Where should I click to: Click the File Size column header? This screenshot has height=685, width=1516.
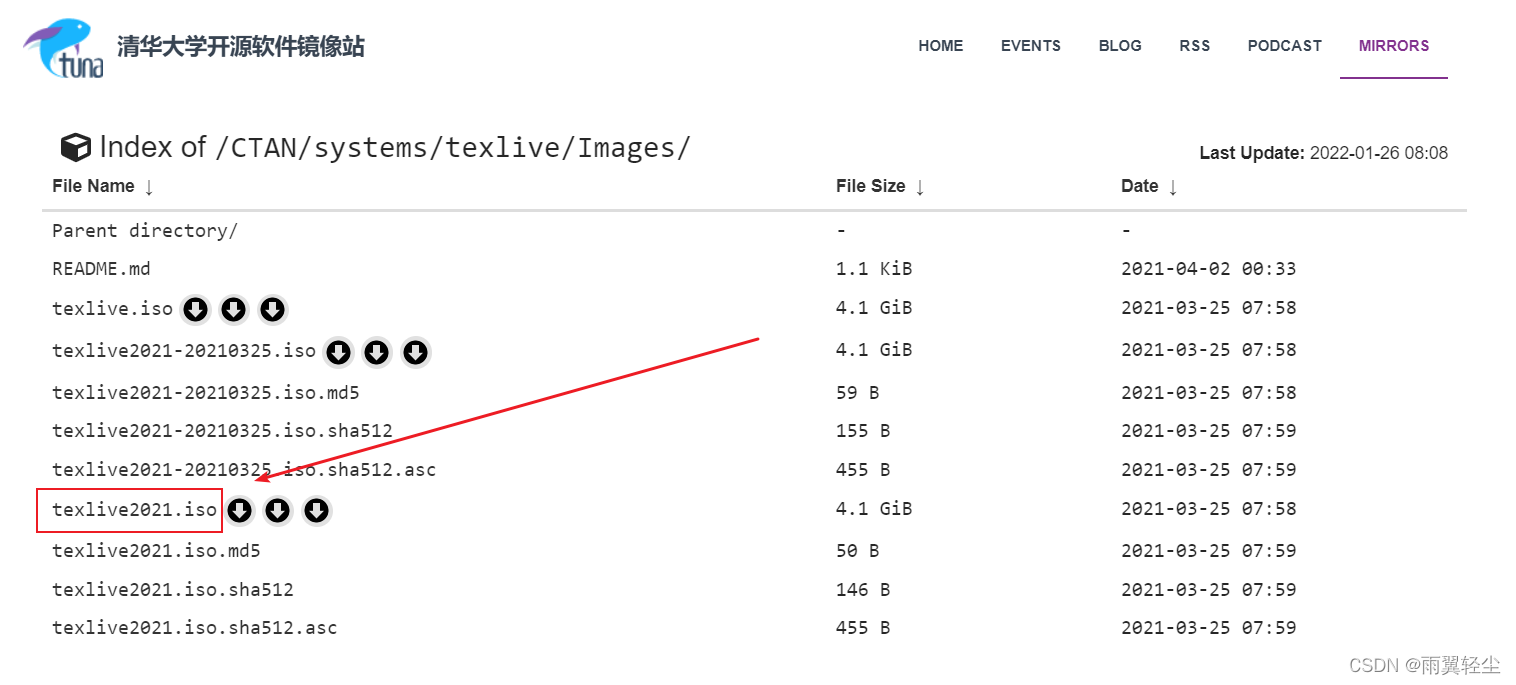[x=871, y=186]
